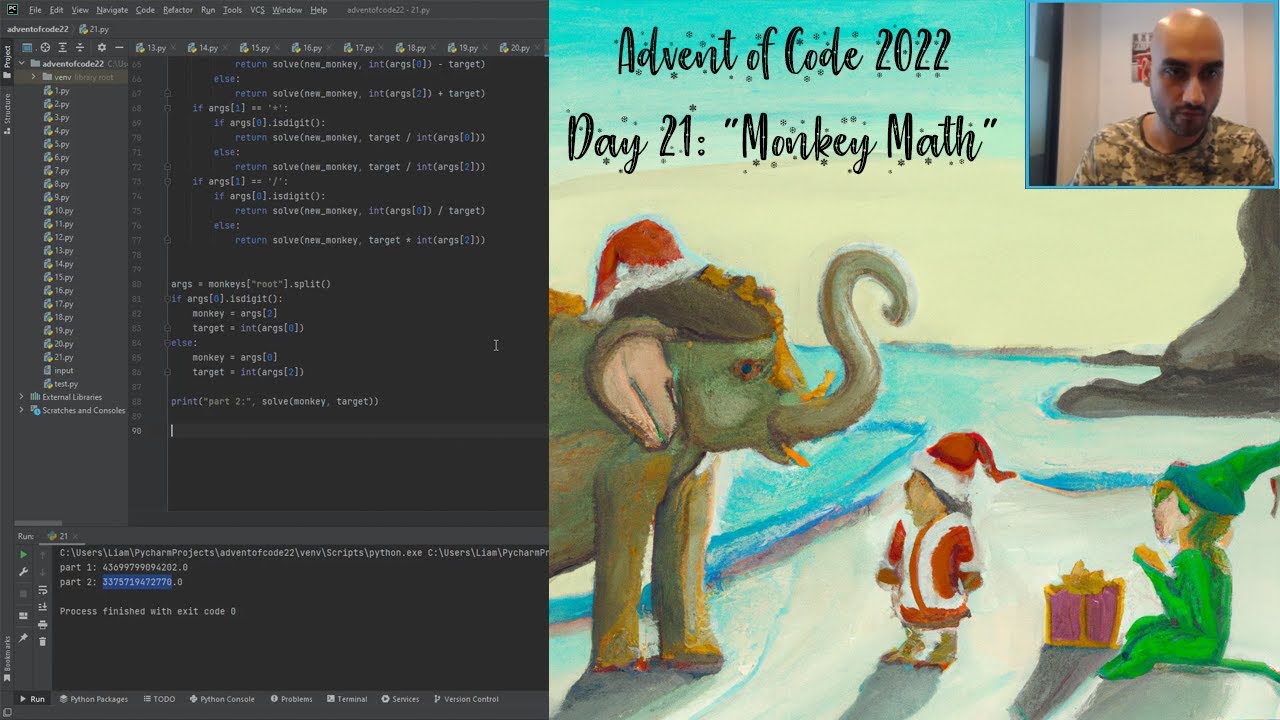
Task: Open the Tools menu
Action: pos(232,10)
